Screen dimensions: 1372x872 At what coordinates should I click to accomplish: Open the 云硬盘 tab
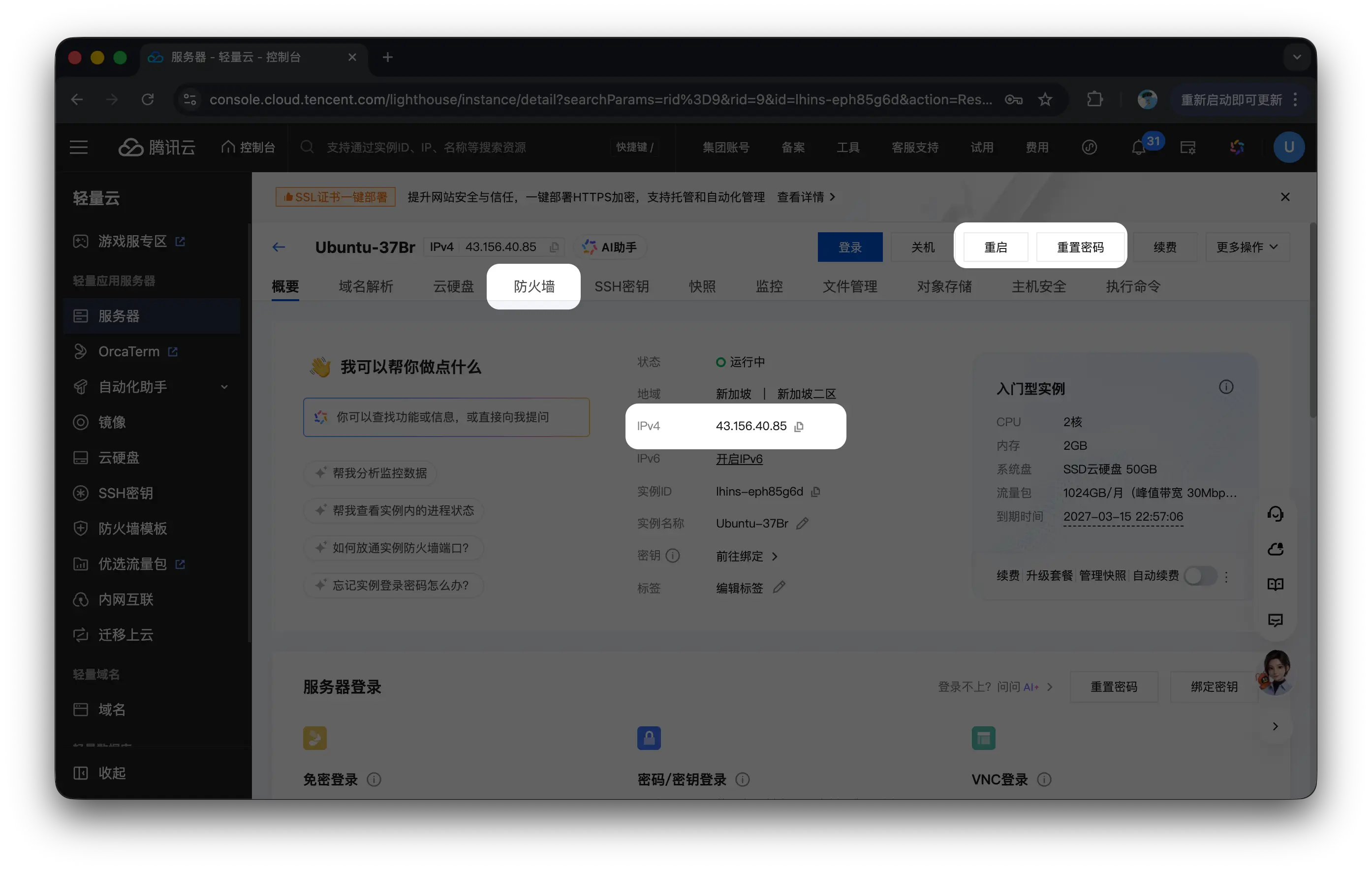point(453,287)
